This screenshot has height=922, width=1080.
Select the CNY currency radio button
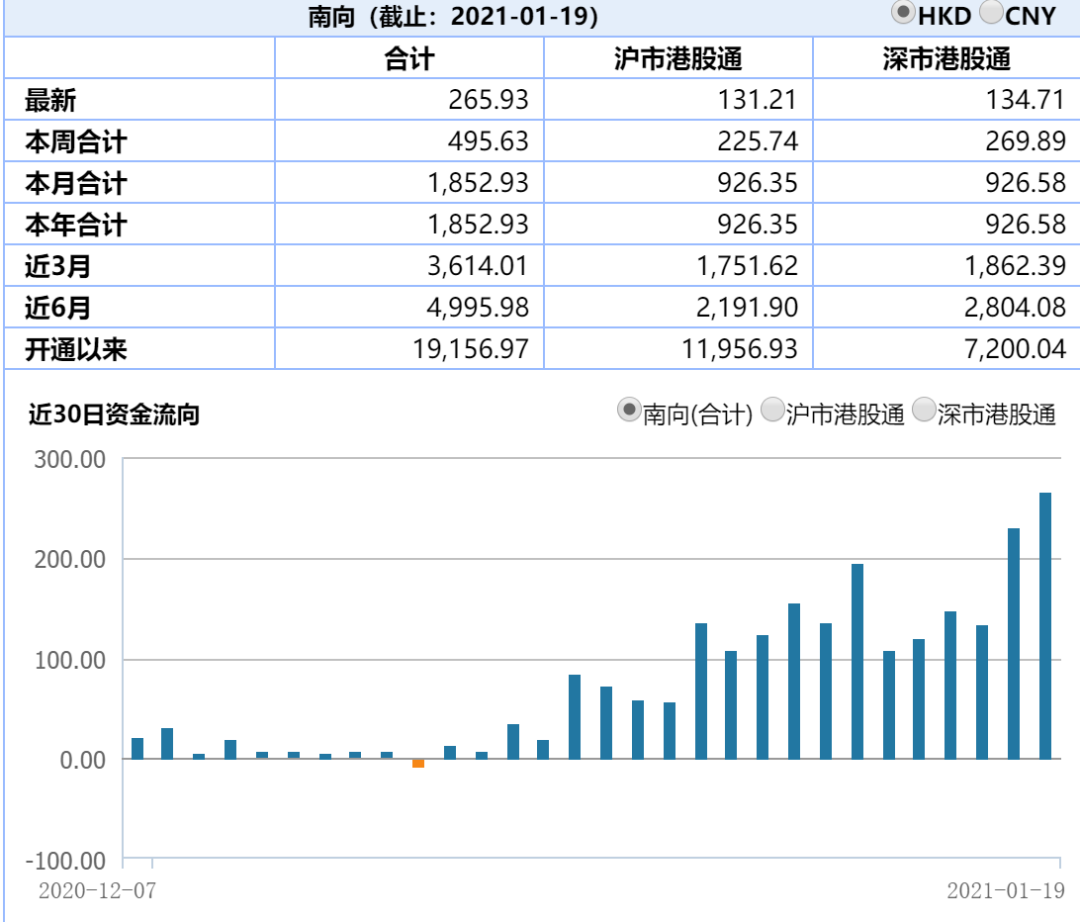click(990, 12)
